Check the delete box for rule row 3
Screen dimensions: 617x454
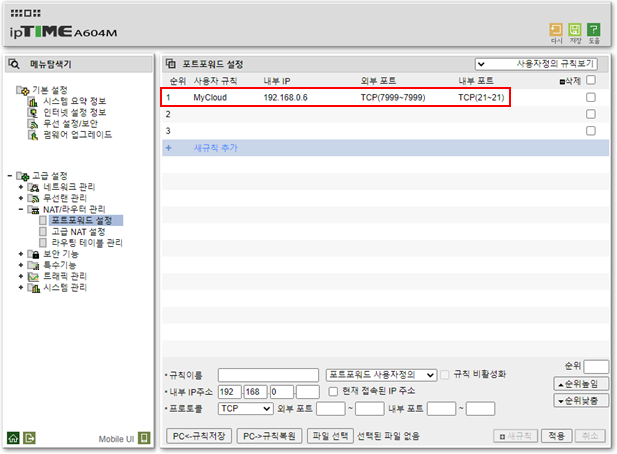coord(590,131)
